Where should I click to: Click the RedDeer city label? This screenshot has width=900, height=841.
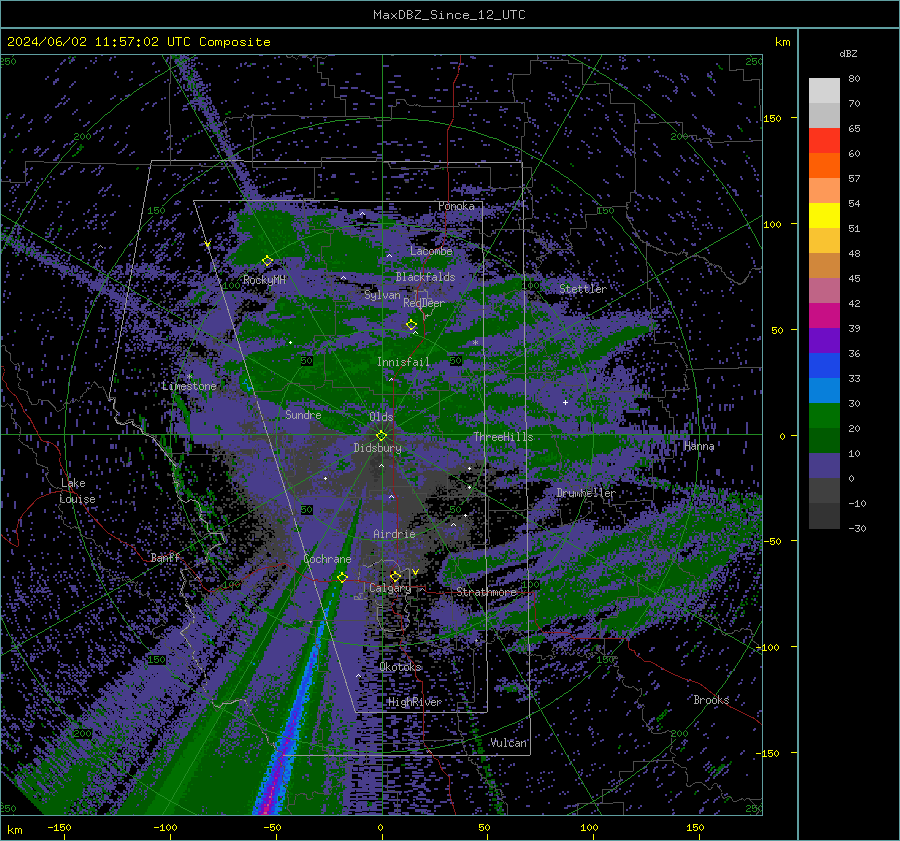click(x=424, y=303)
